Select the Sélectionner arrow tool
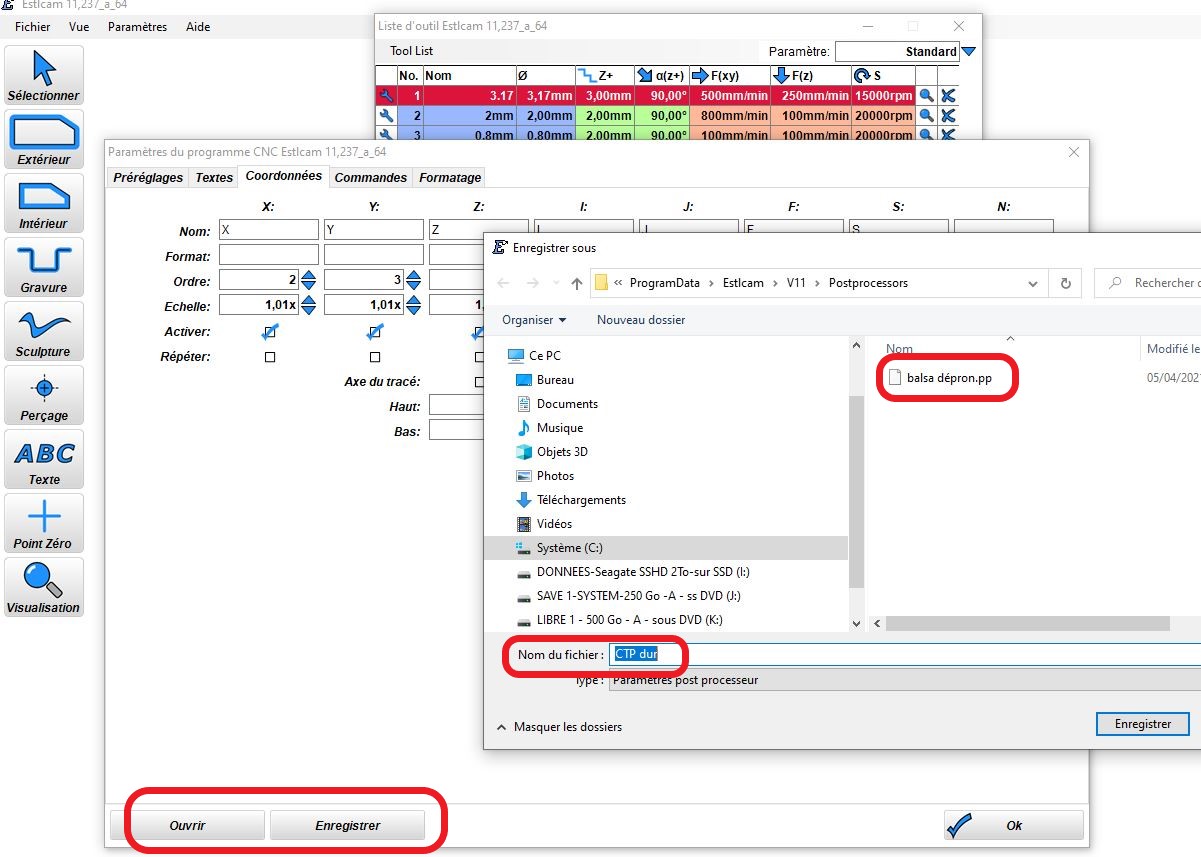The image size is (1201, 857). (x=44, y=75)
